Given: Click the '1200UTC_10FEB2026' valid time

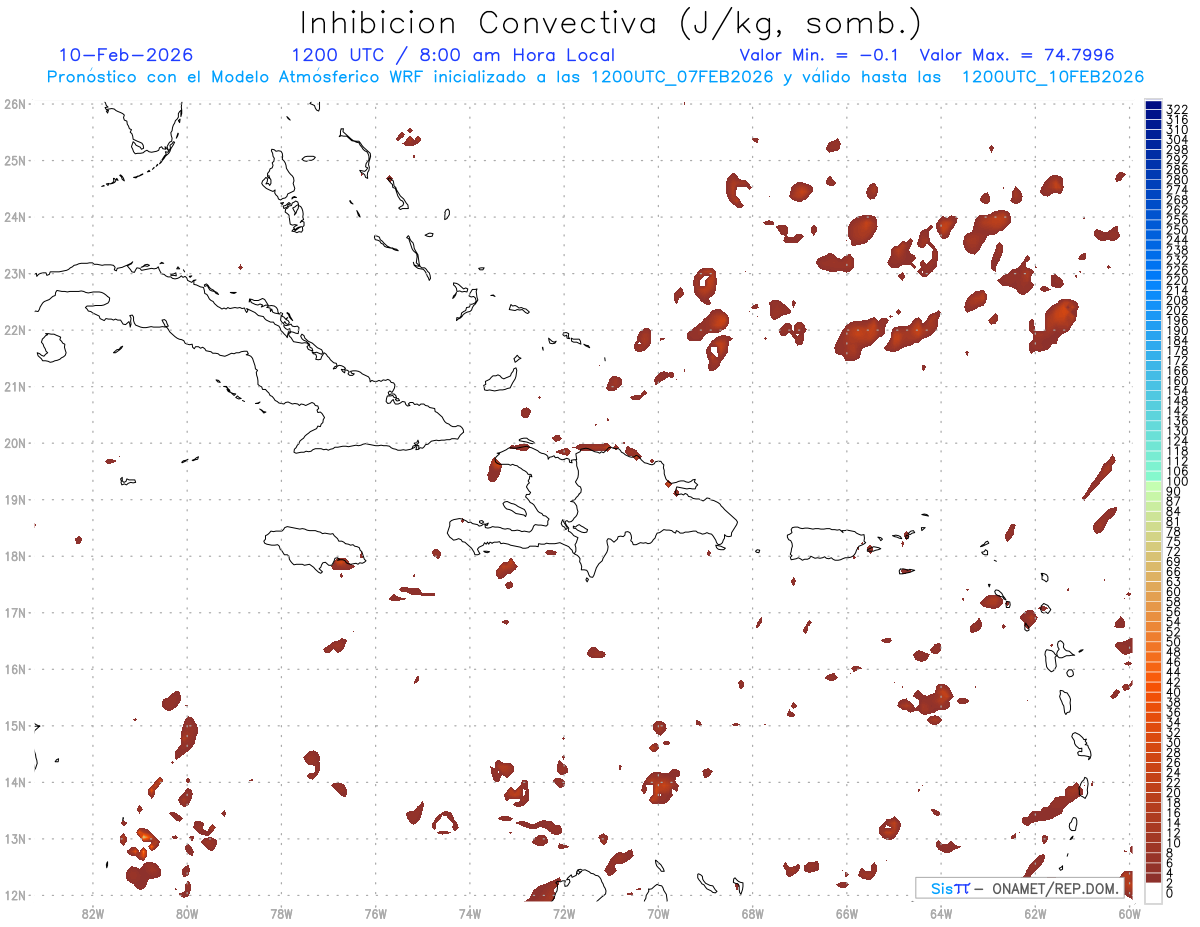Looking at the screenshot, I should tap(1053, 77).
